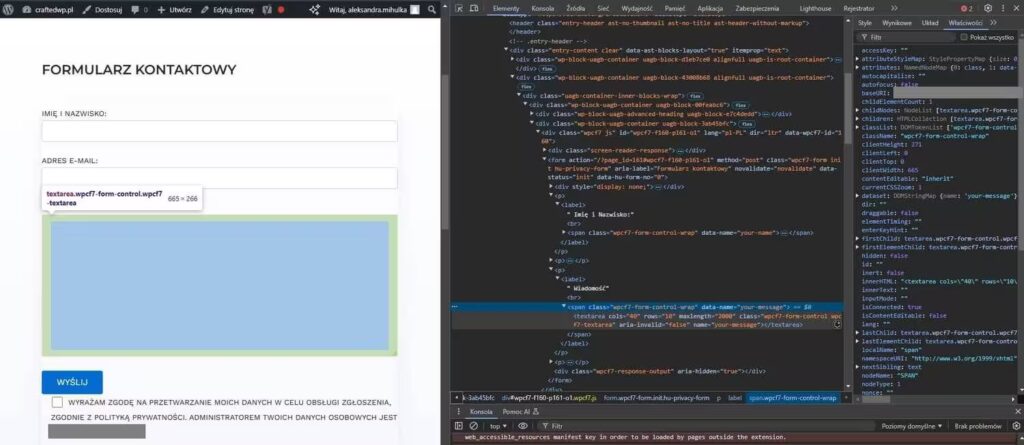Open the Pamięć tab
1024x445 pixels.
675,8
